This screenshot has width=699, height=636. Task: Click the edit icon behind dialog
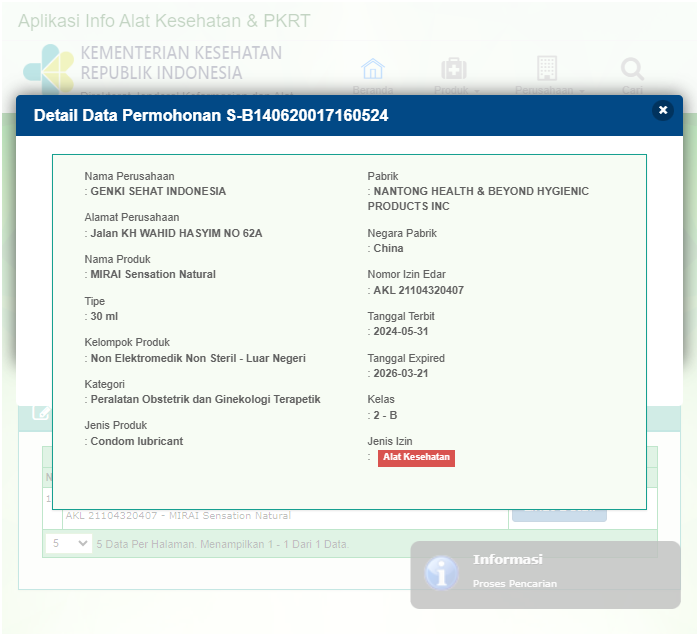pyautogui.click(x=41, y=412)
